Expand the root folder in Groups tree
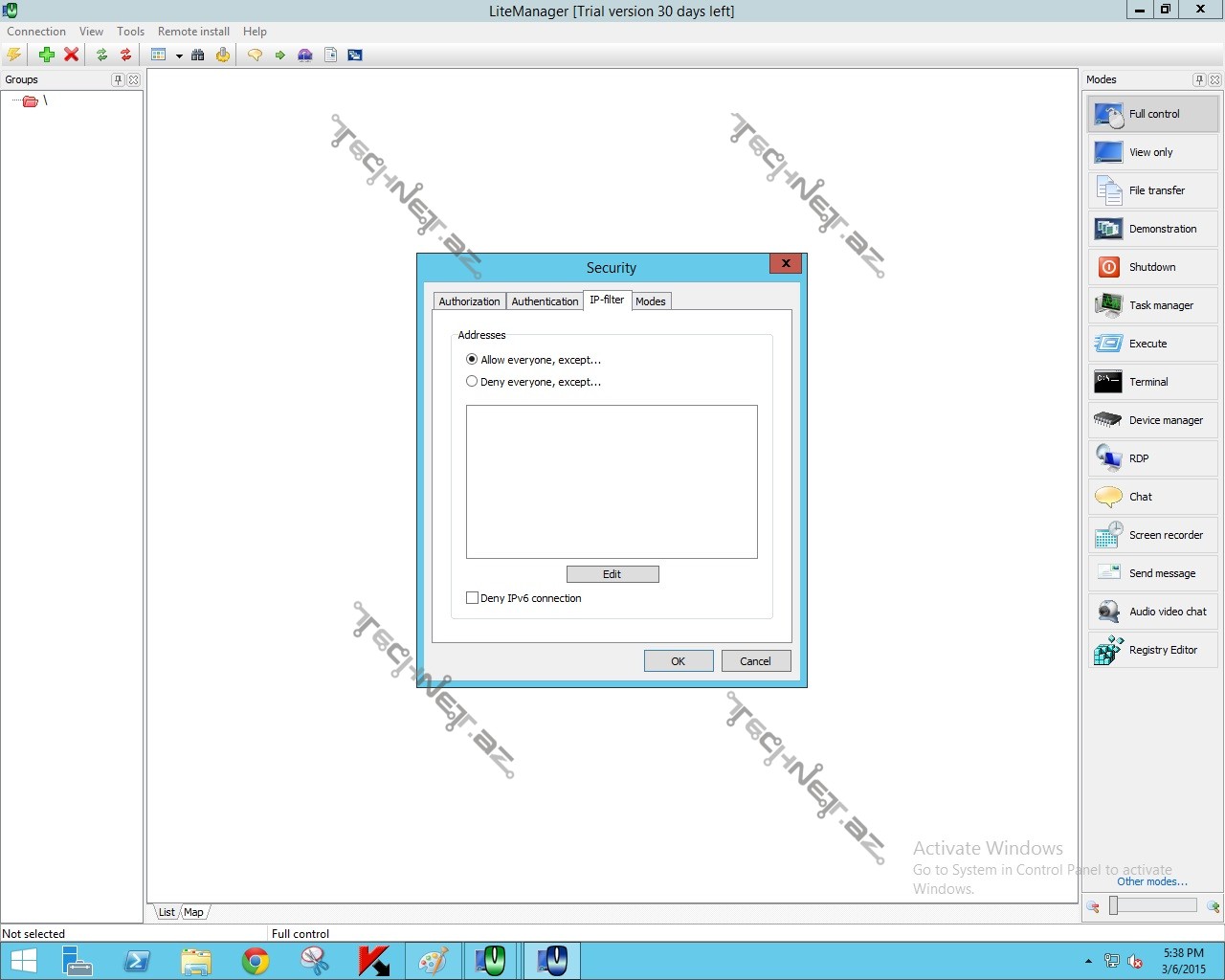 tap(30, 100)
